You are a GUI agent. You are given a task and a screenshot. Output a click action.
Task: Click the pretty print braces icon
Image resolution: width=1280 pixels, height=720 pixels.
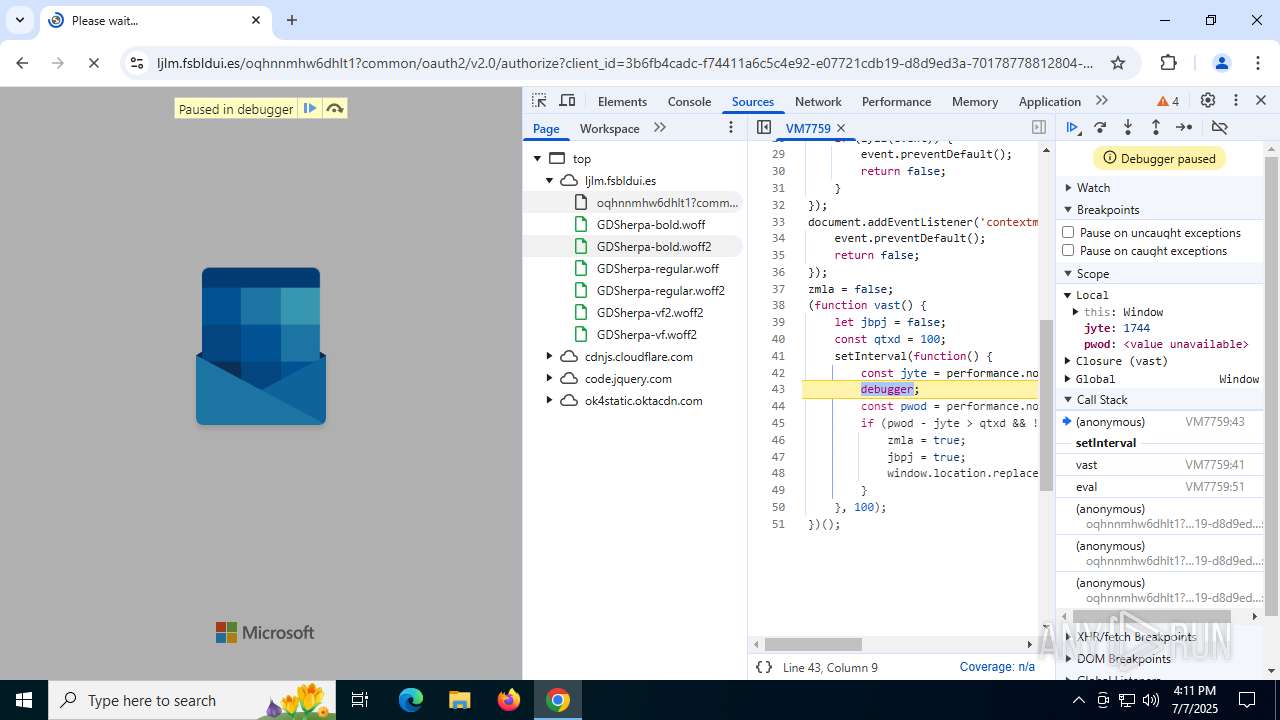pos(764,667)
